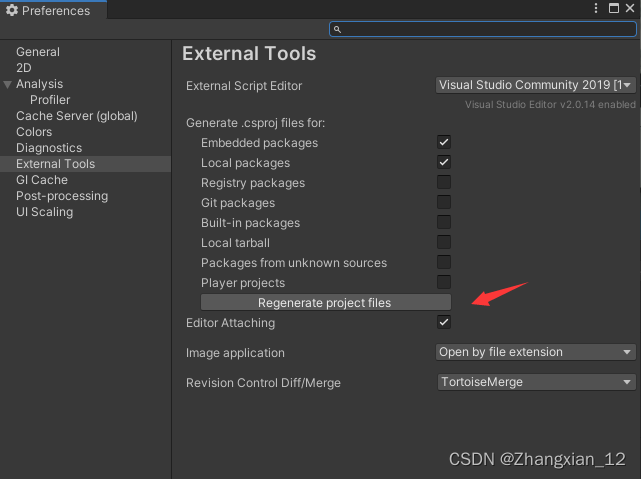Click the magnifier icon in search field
This screenshot has height=479, width=641.
click(x=337, y=29)
